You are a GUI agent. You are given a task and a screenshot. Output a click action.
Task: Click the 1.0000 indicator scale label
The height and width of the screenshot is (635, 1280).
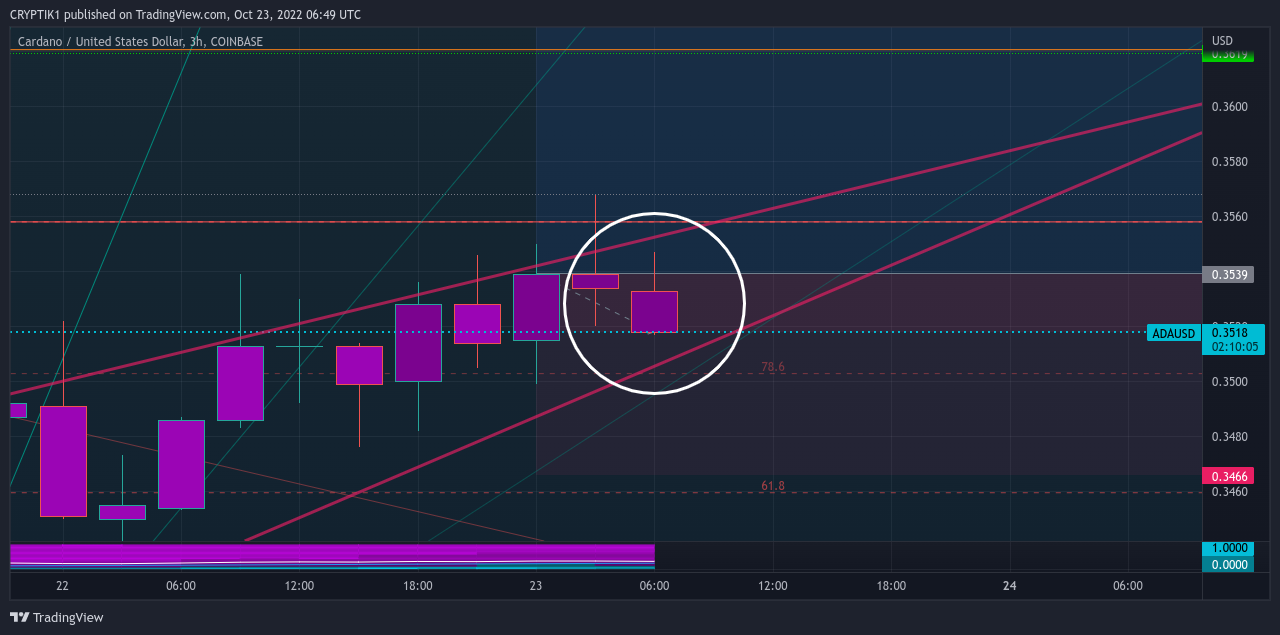[1227, 548]
